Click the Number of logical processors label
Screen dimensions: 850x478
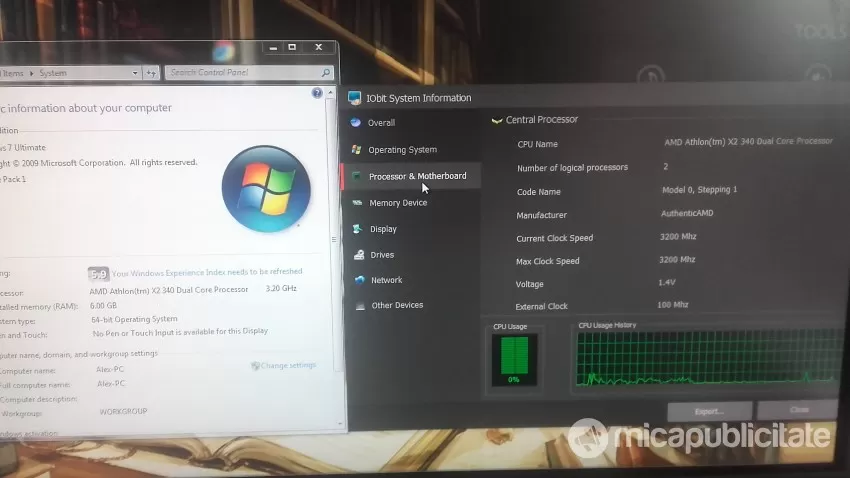click(572, 167)
